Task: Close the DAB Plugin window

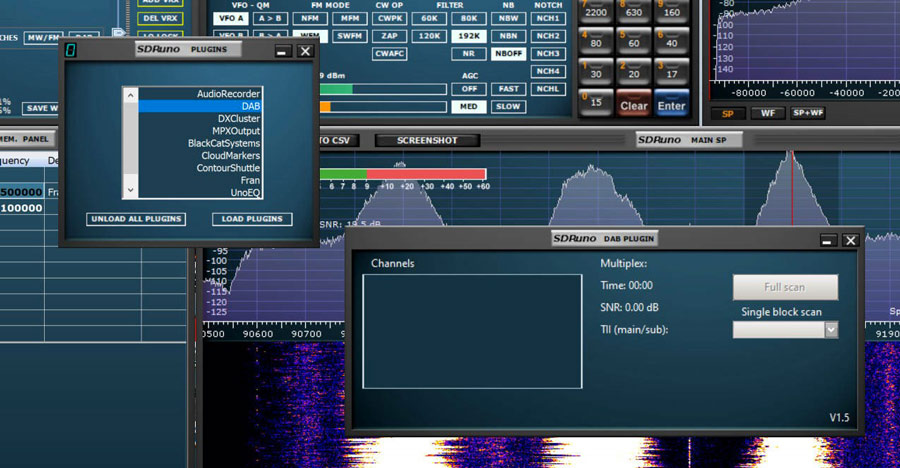Action: (851, 240)
